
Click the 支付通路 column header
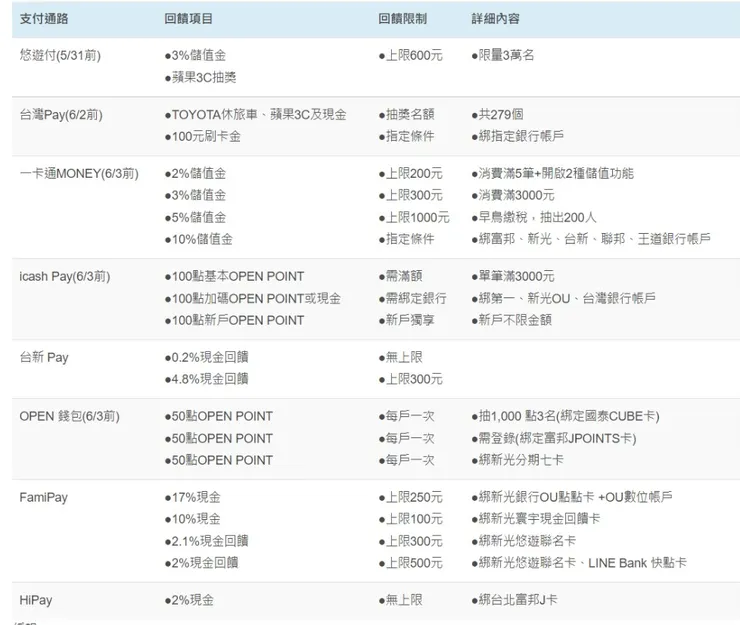pos(44,19)
